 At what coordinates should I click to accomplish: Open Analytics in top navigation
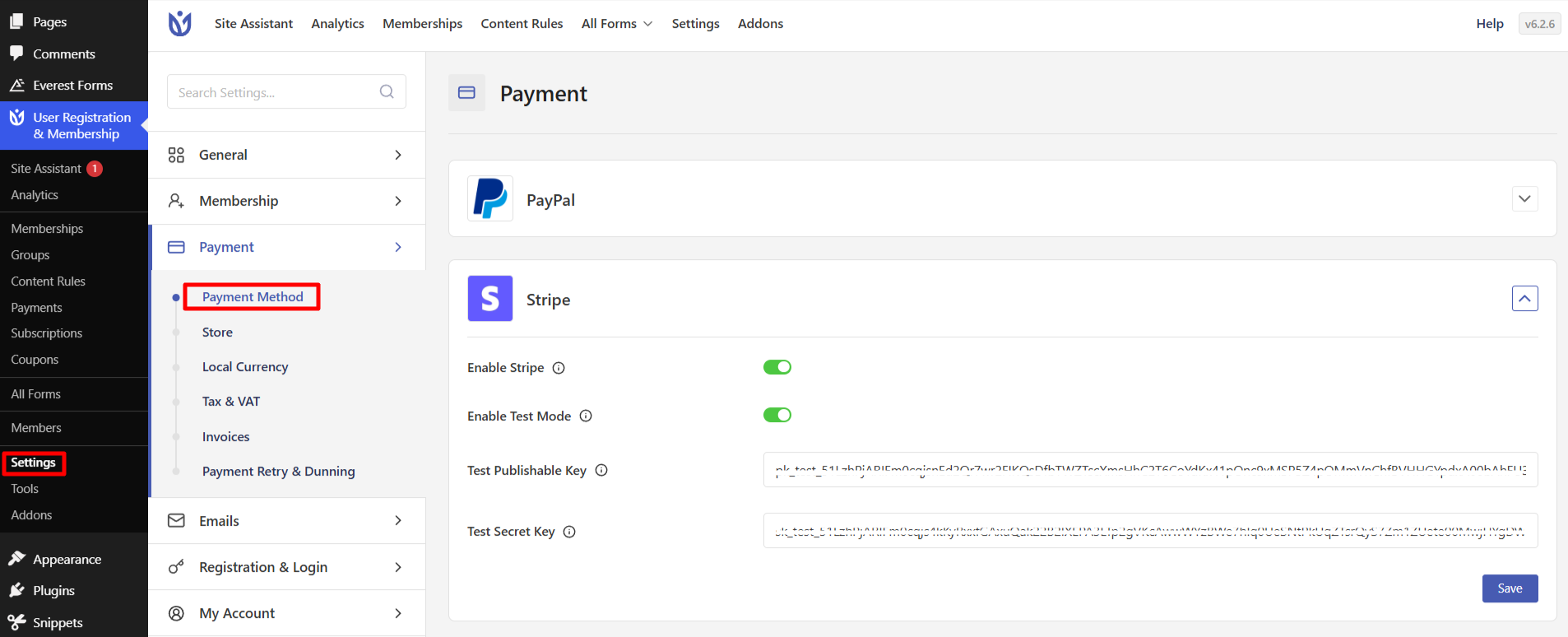337,24
